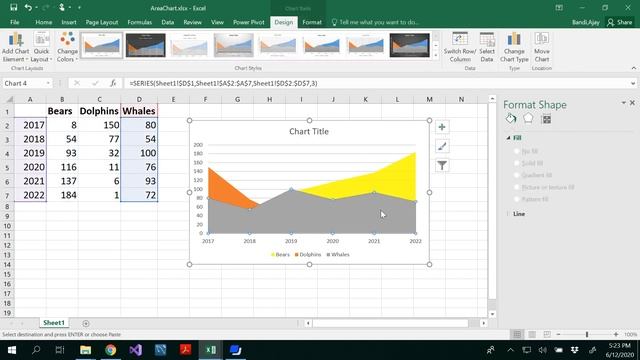Select Pattern fill radio option
The width and height of the screenshot is (640, 360).
click(517, 199)
